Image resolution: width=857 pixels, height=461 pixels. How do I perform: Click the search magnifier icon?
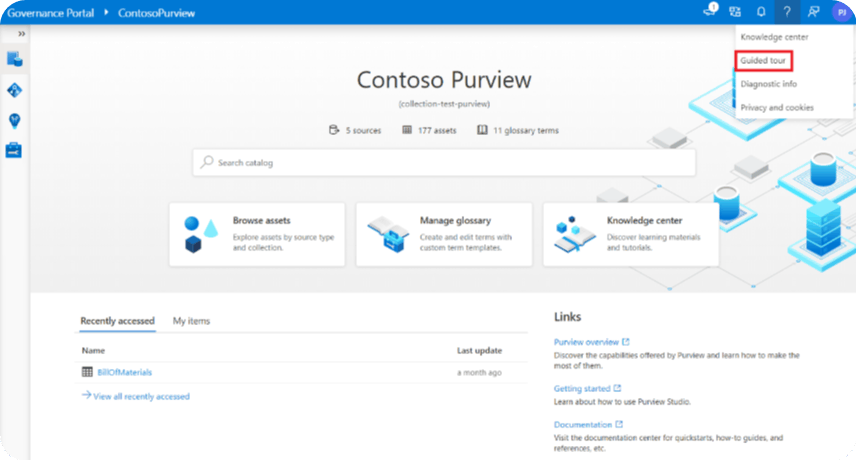[x=207, y=162]
